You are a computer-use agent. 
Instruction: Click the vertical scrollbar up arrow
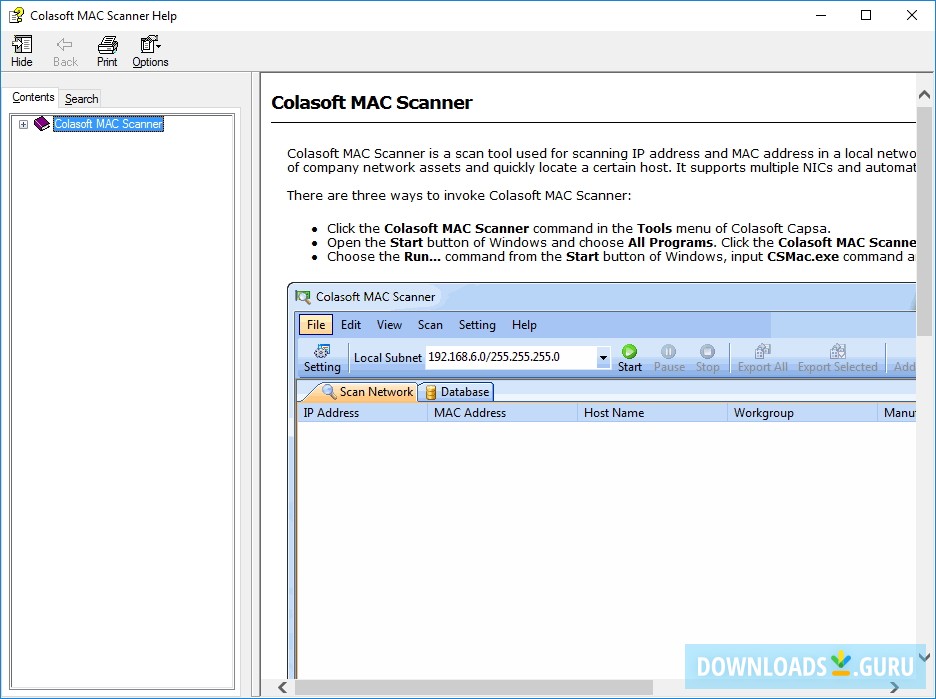point(924,94)
